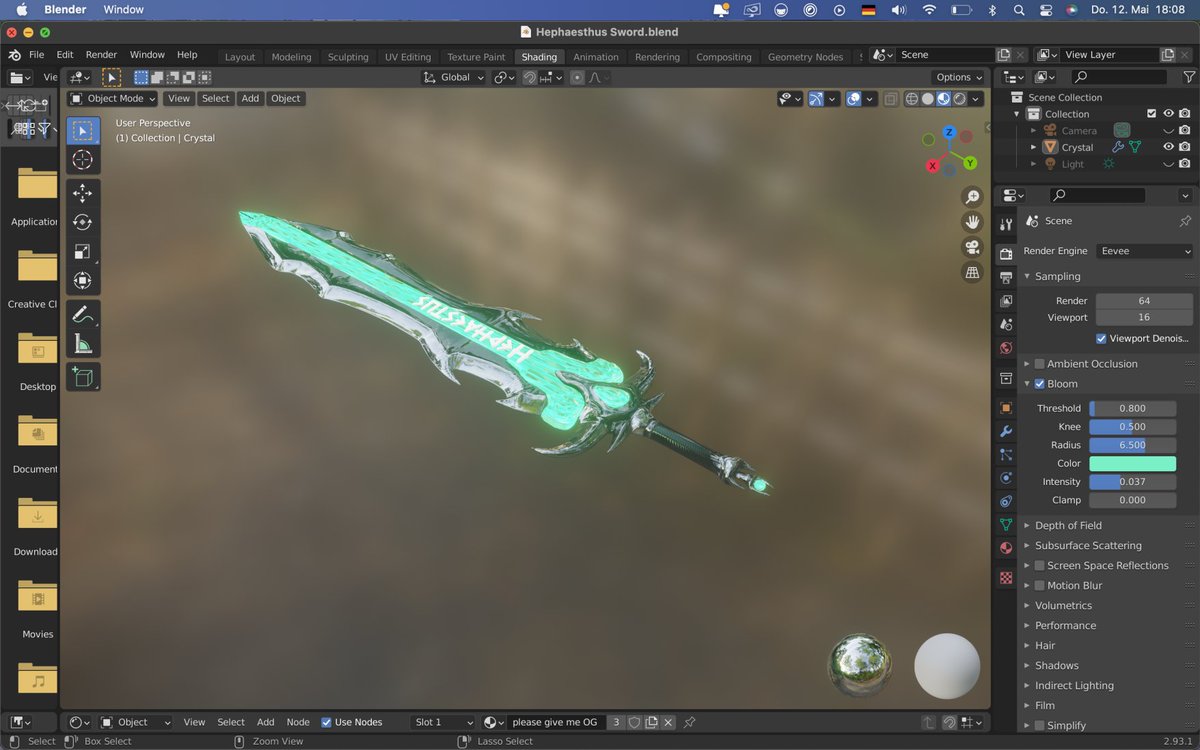Screen dimensions: 1200x750
Task: Toggle camera view icon in viewport
Action: tap(972, 247)
